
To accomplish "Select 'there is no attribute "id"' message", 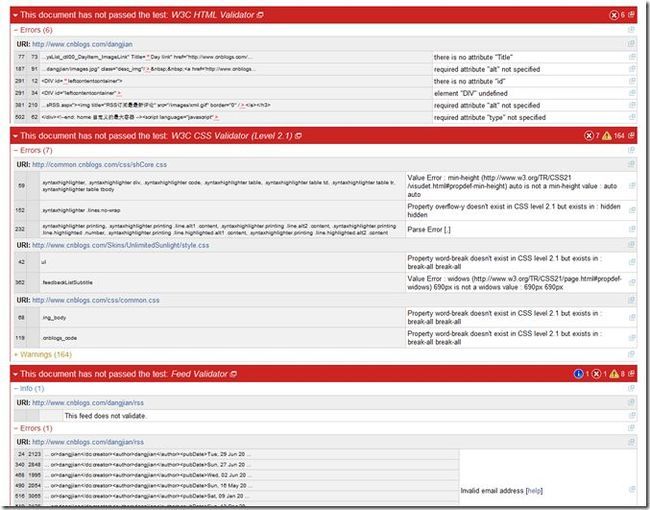I will click(469, 81).
